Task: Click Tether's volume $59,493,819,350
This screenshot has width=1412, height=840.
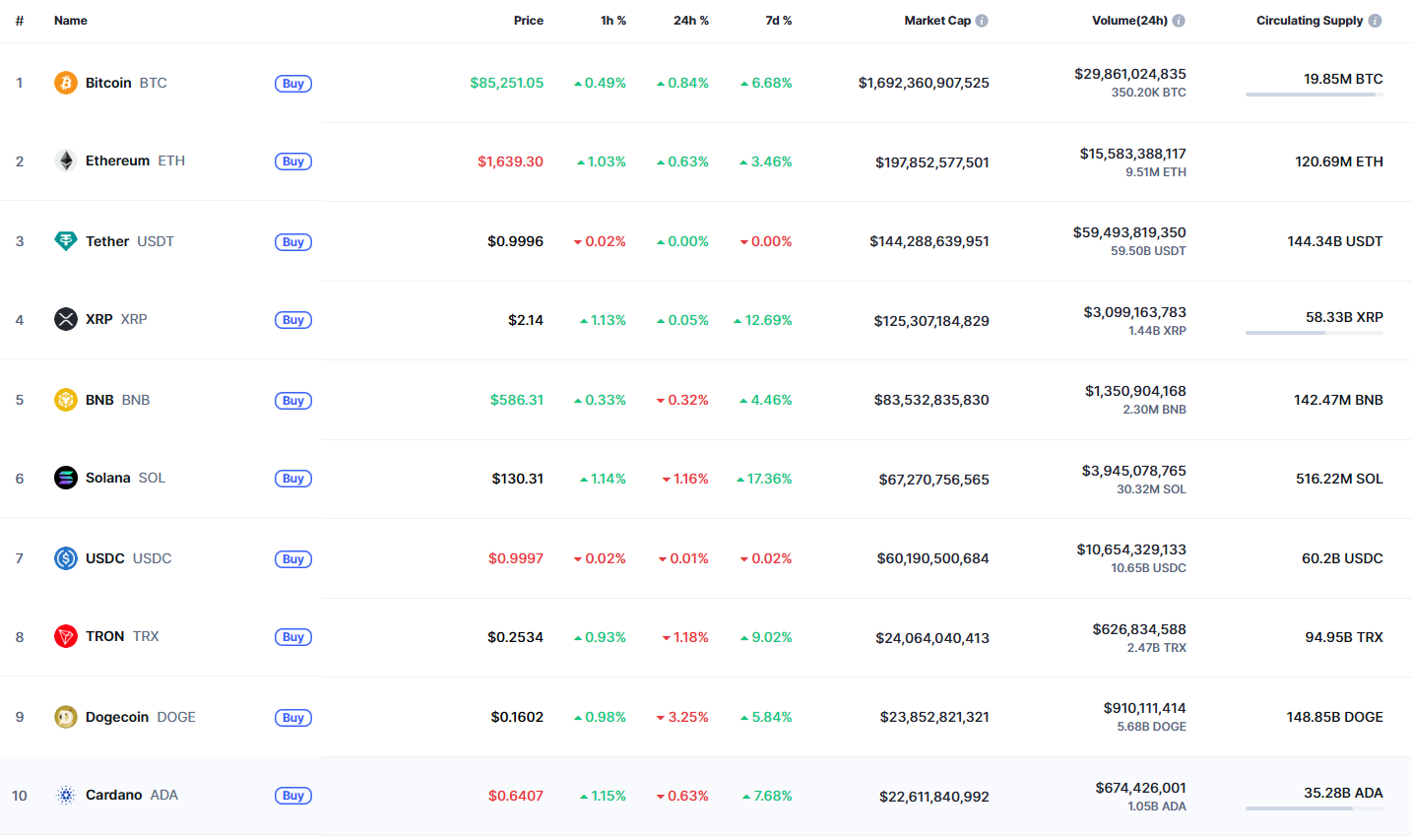Action: coord(1129,232)
